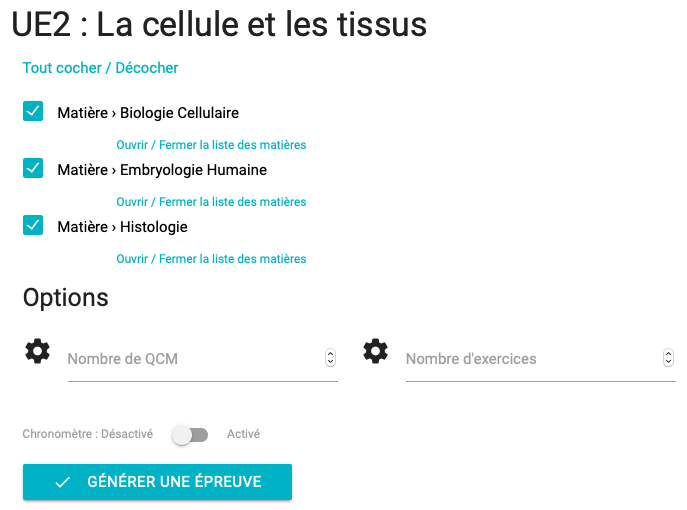Click the gear icon beside Nombre d'exercices
Image resolution: width=687 pixels, height=510 pixels.
[x=375, y=351]
